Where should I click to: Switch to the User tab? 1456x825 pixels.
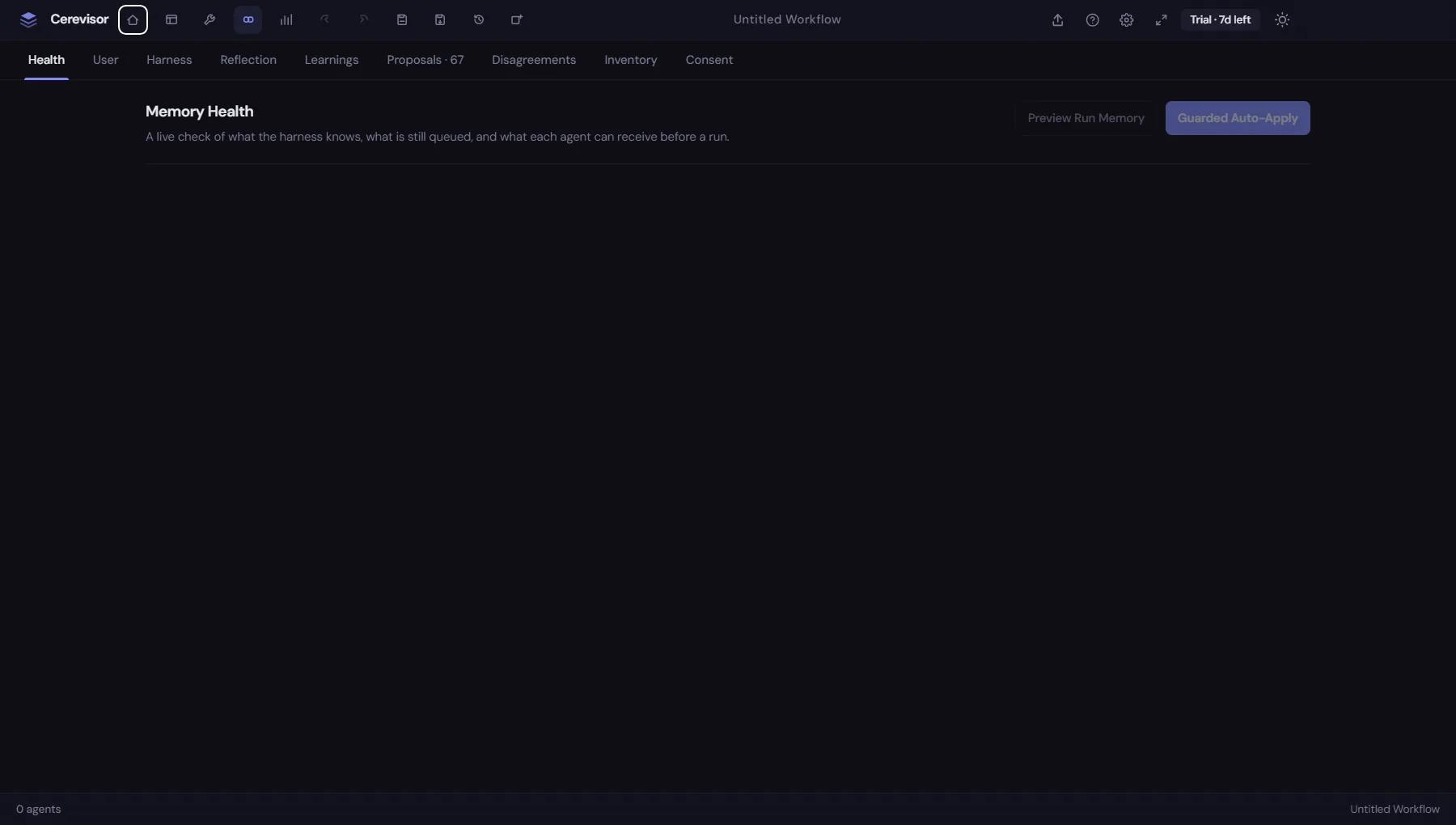[x=105, y=60]
